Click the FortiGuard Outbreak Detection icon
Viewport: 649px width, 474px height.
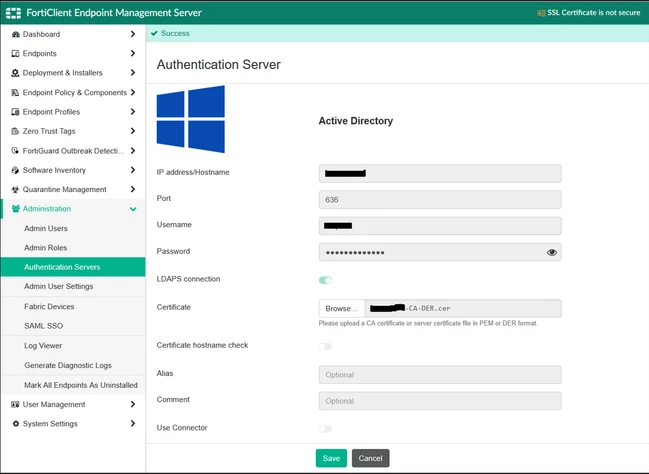pos(15,151)
